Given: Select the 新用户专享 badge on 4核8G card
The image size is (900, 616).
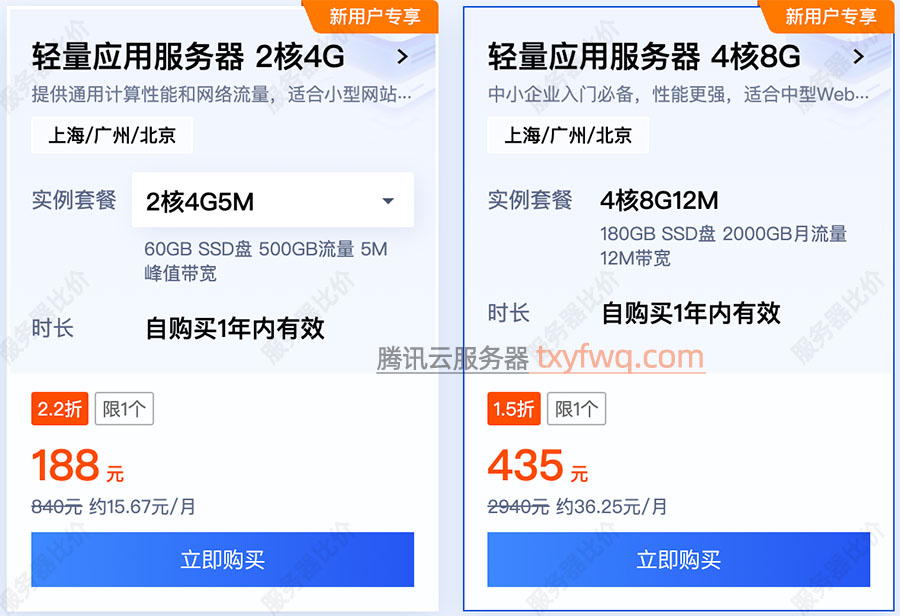Looking at the screenshot, I should (830, 16).
